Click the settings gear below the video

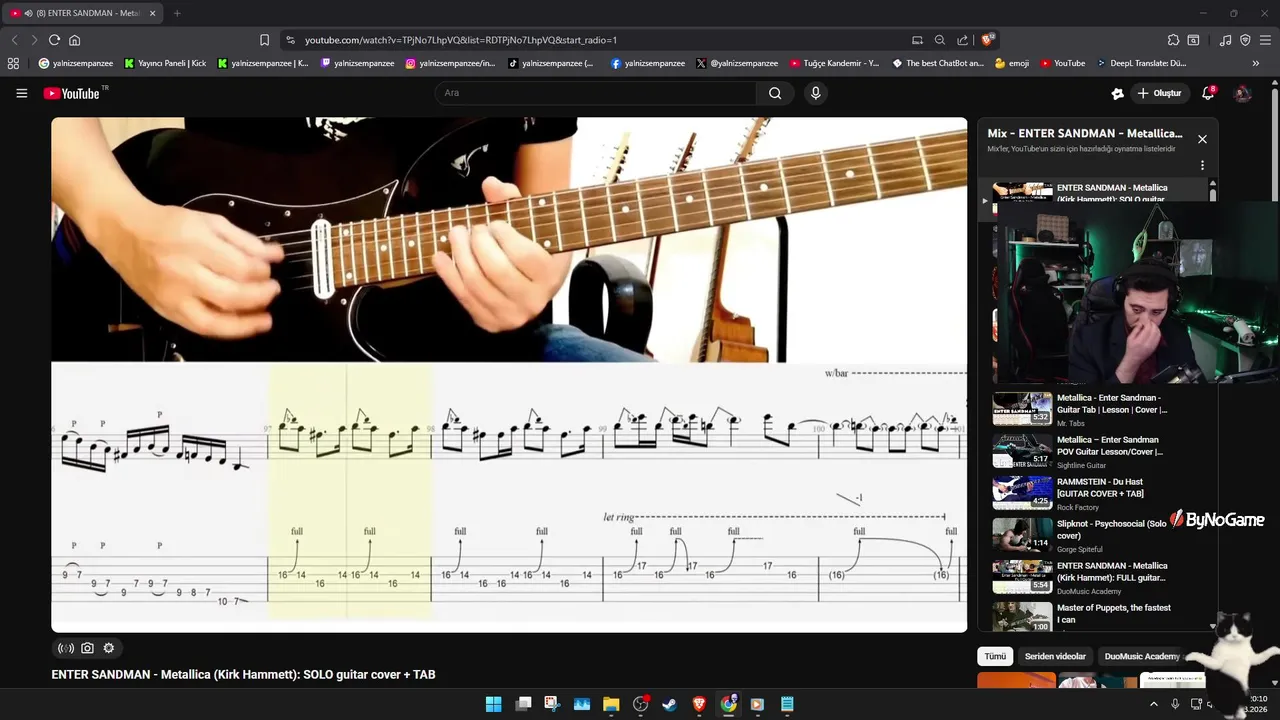point(109,648)
